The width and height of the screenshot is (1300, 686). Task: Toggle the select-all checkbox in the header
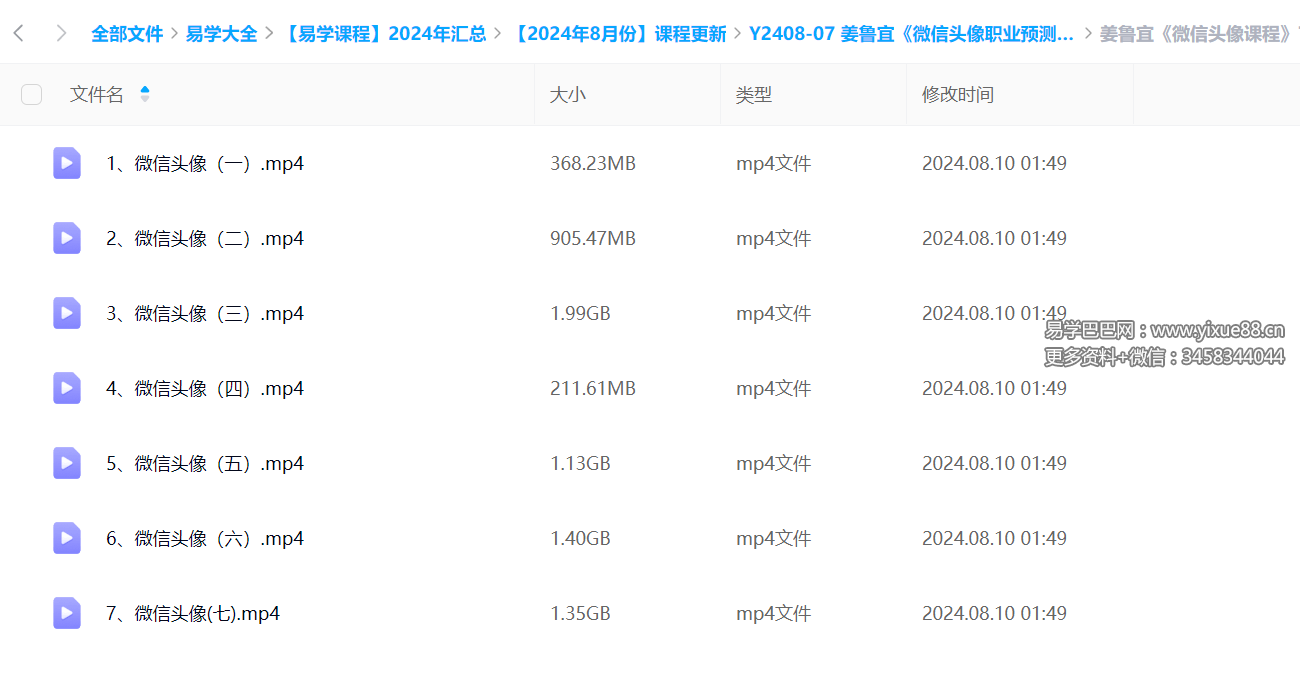[31, 94]
